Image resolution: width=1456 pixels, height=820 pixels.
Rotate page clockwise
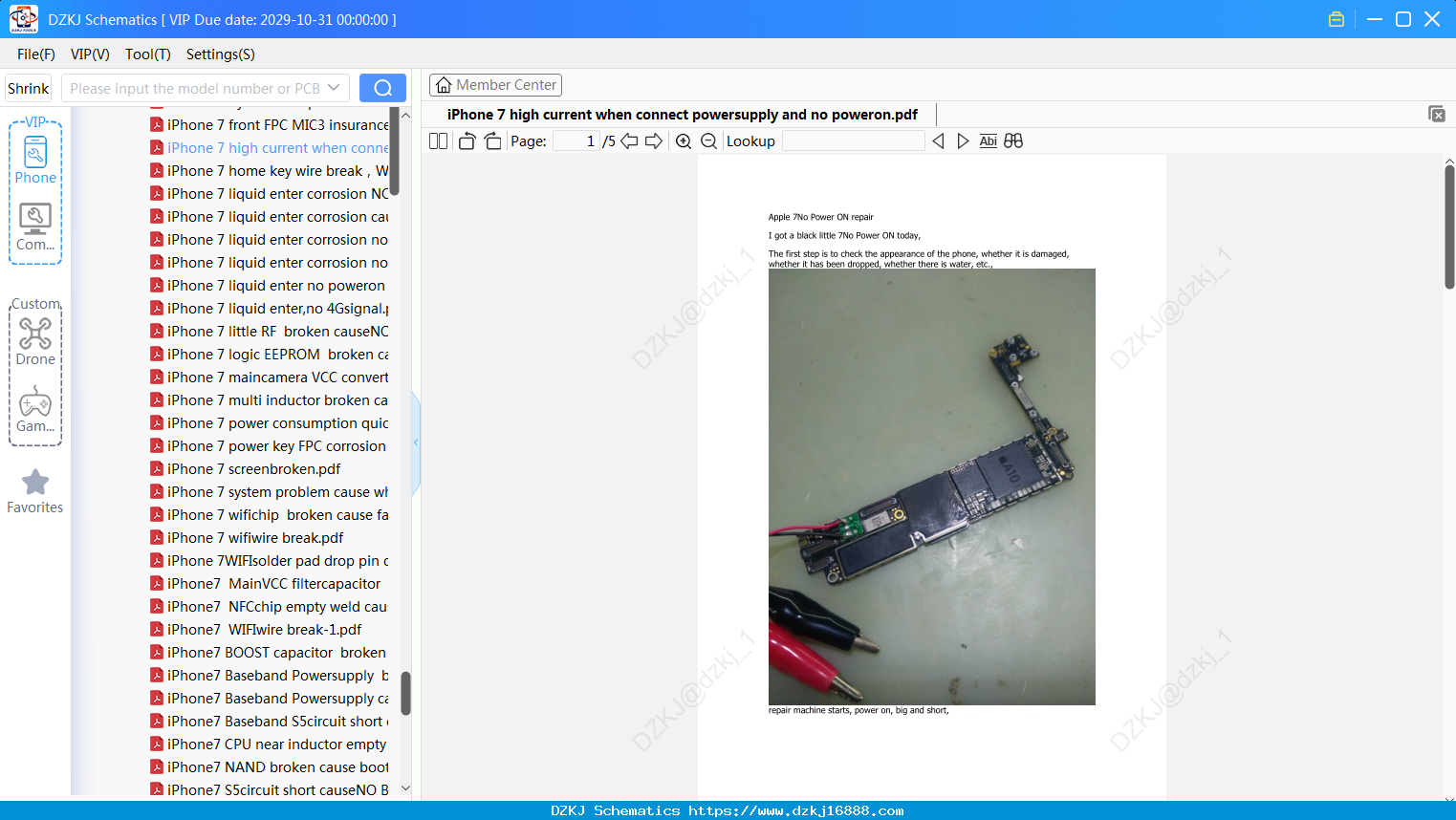492,140
